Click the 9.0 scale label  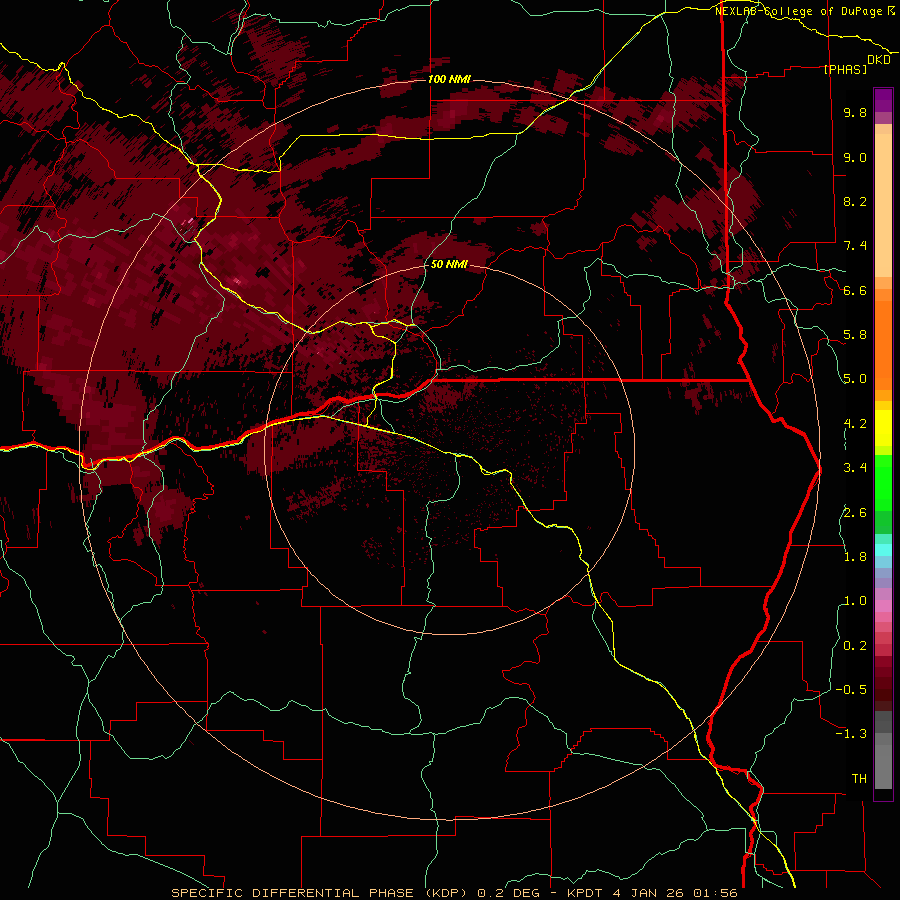pos(855,157)
